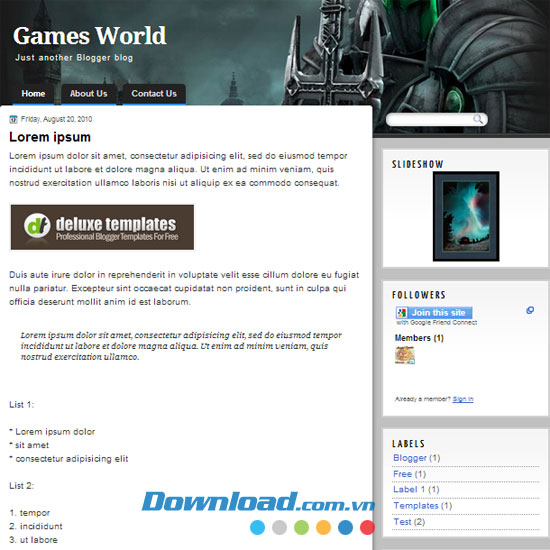Click the '3. ut labore' list item

click(33, 540)
